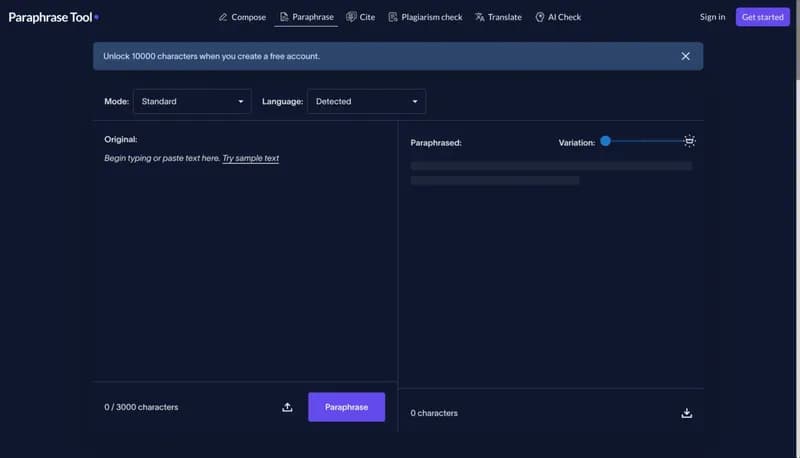Click the Translate language icon
This screenshot has width=800, height=458.
click(480, 17)
